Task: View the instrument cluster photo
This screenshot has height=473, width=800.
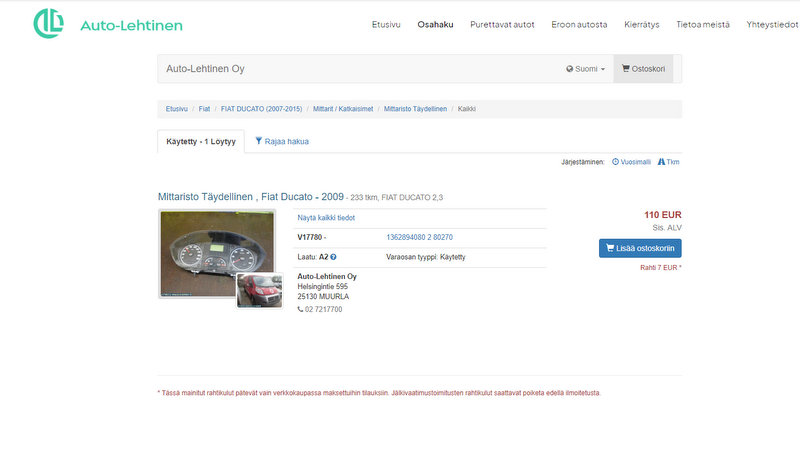Action: tap(217, 254)
